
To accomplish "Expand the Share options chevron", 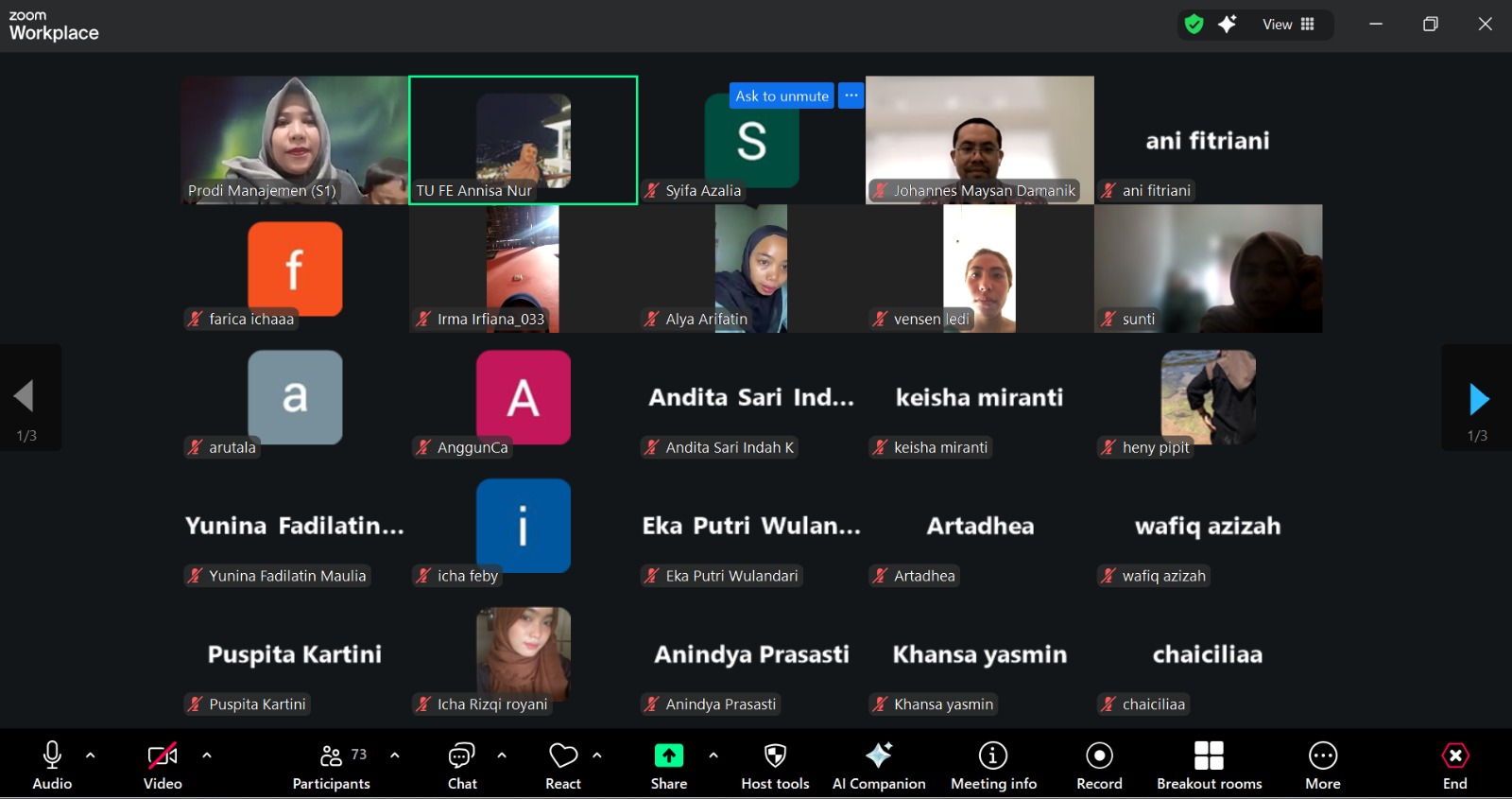I will click(713, 756).
